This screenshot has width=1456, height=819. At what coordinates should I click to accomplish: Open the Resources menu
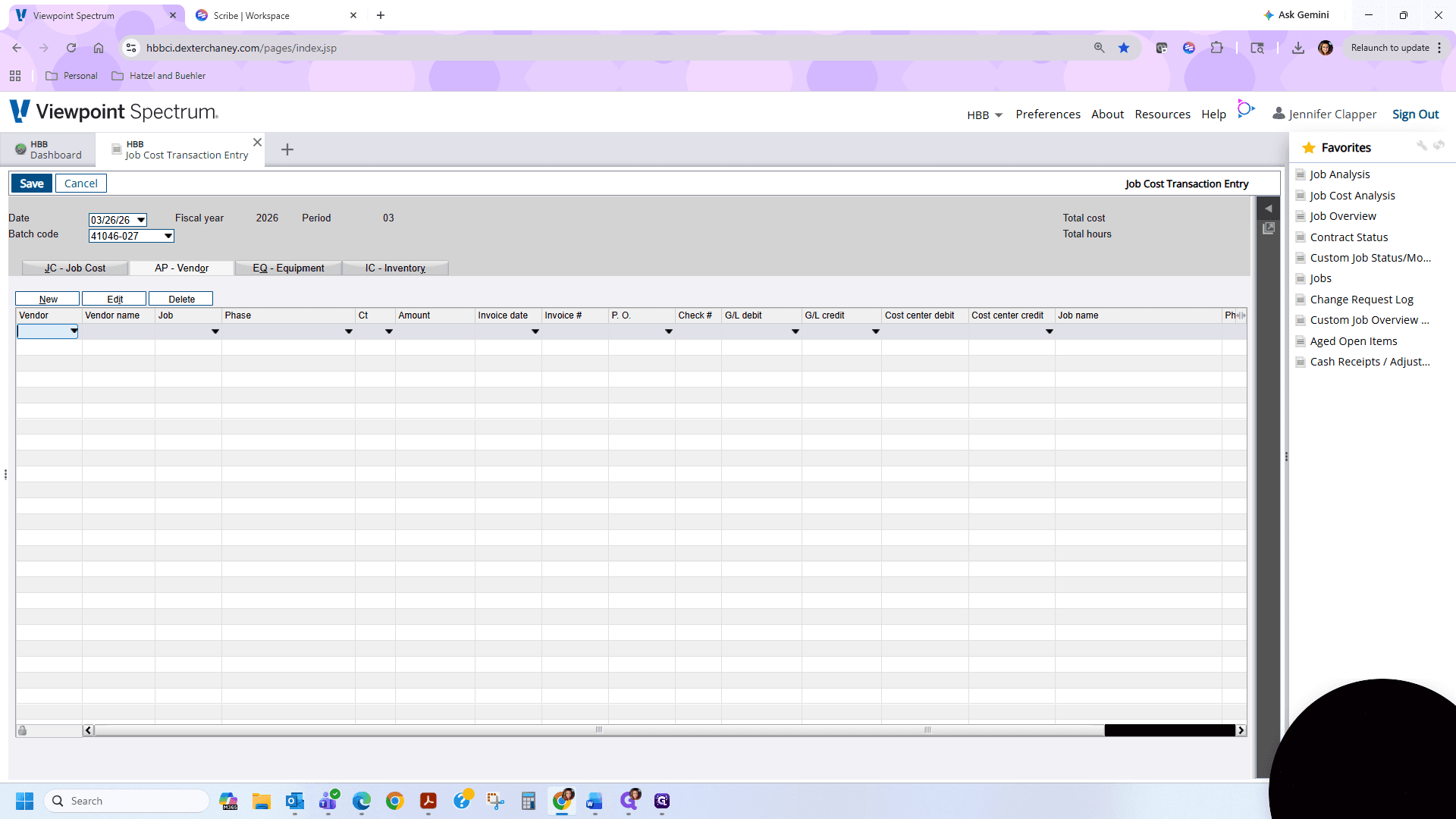click(x=1163, y=115)
